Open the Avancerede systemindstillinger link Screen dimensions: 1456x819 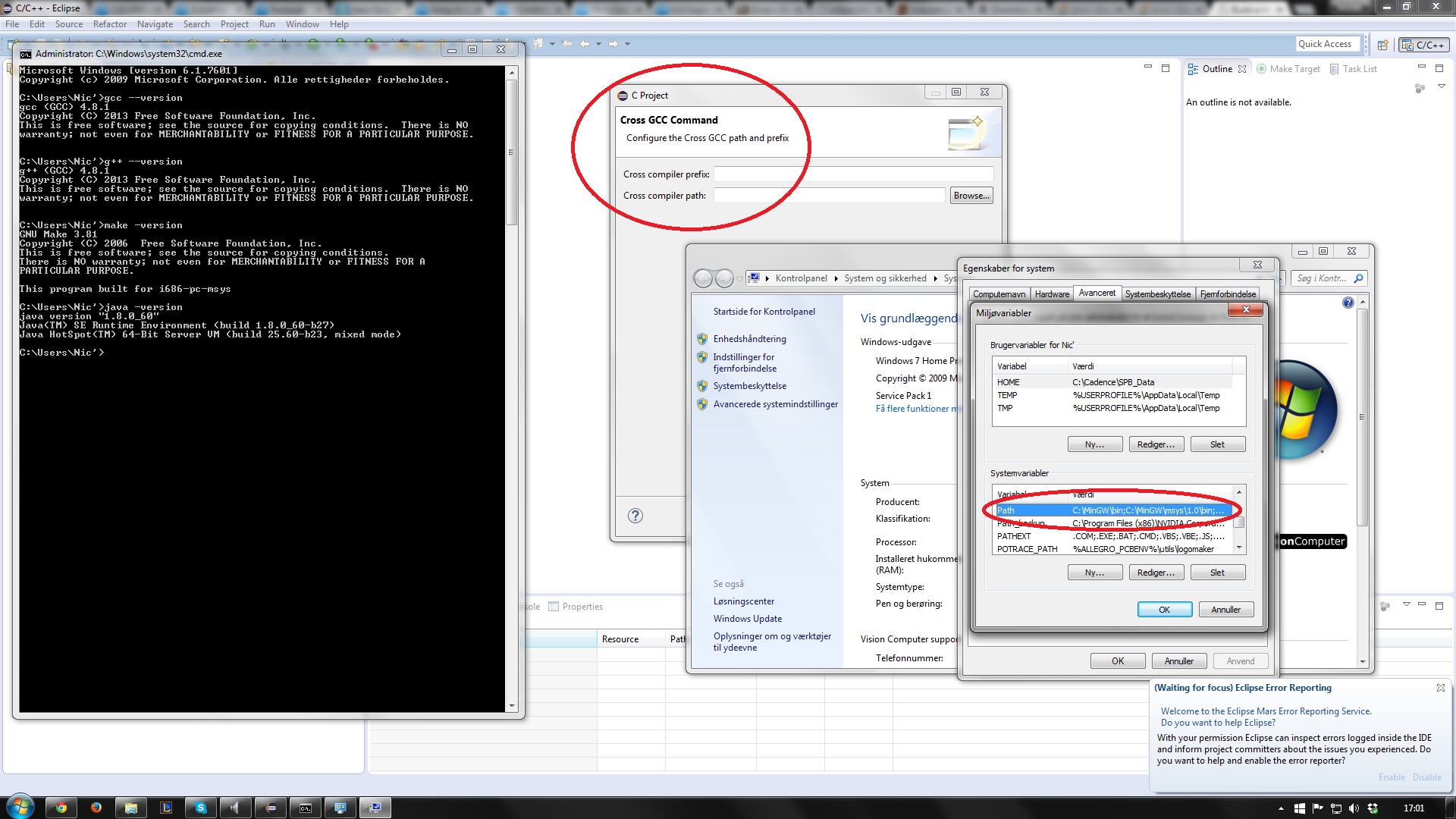pyautogui.click(x=775, y=404)
